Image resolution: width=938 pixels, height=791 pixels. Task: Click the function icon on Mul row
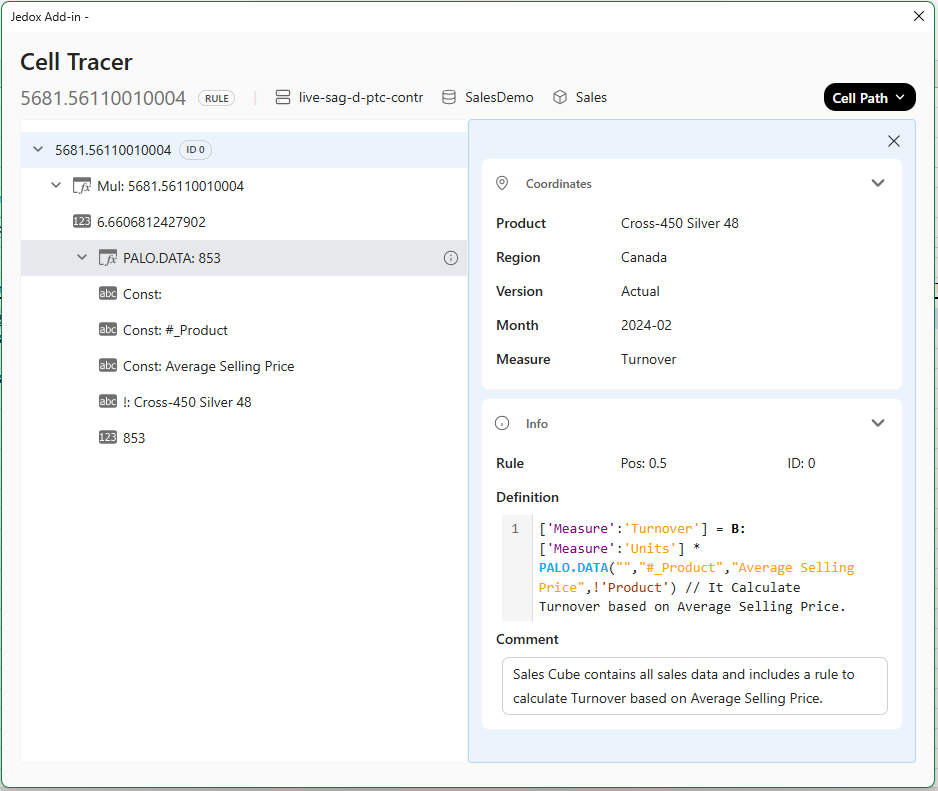point(82,186)
